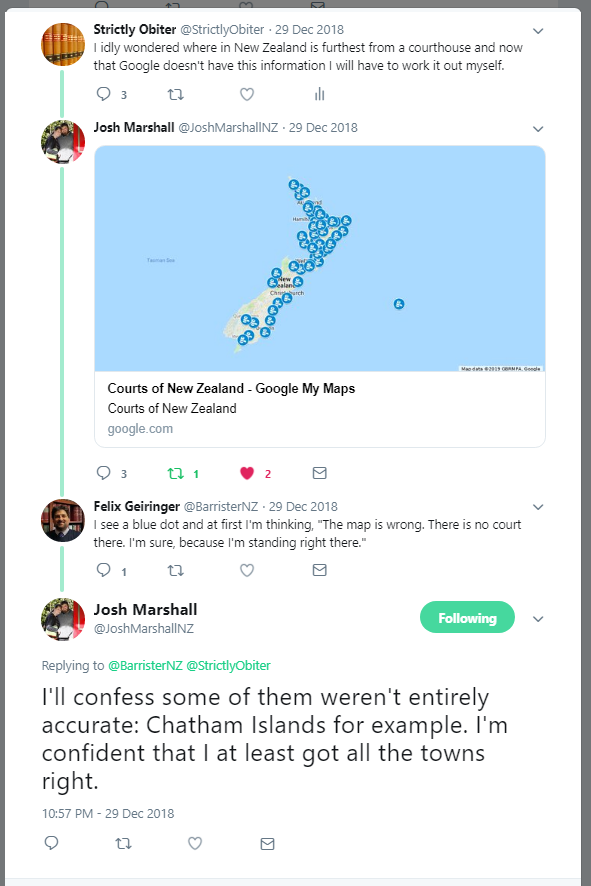Retweet Josh Marshall's map tweet
Viewport: 591px width, 886px height.
pos(176,473)
